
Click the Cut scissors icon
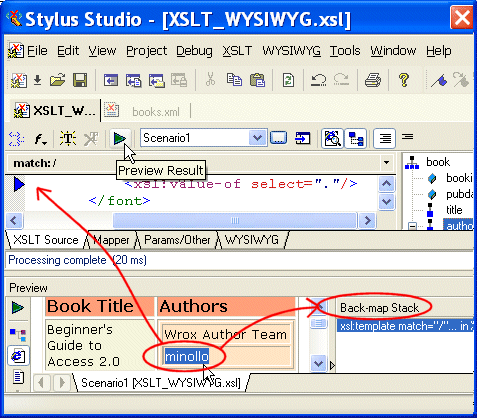pyautogui.click(x=210, y=80)
